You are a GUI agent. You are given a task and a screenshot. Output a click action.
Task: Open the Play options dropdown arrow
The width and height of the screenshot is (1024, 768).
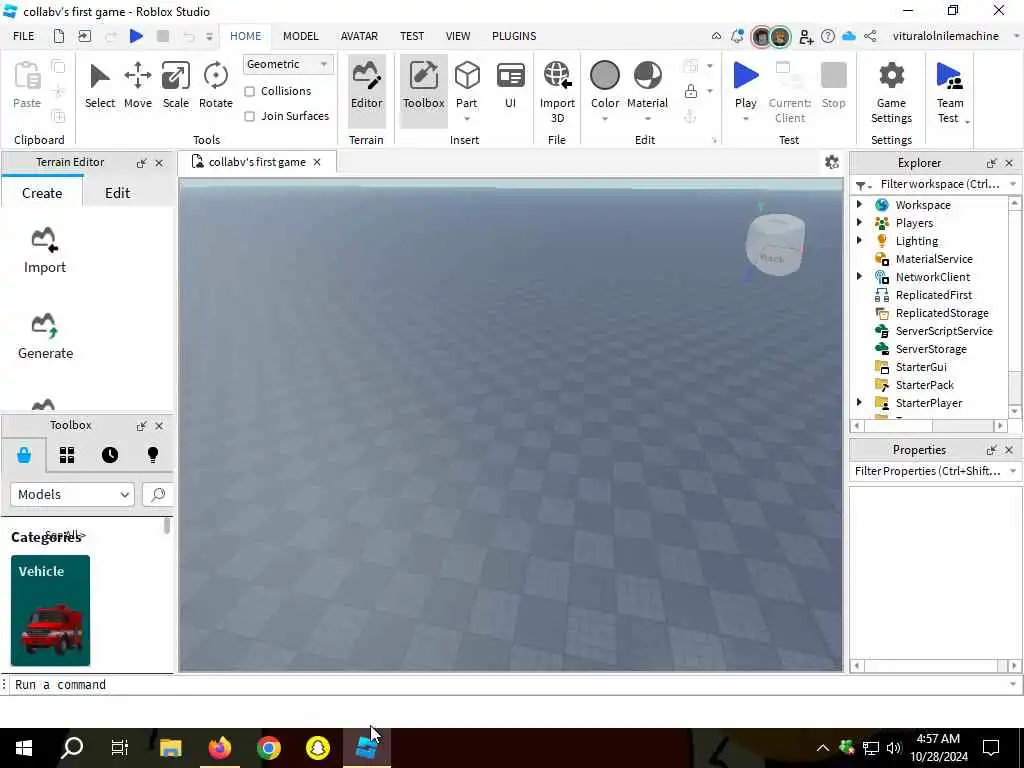click(x=745, y=119)
